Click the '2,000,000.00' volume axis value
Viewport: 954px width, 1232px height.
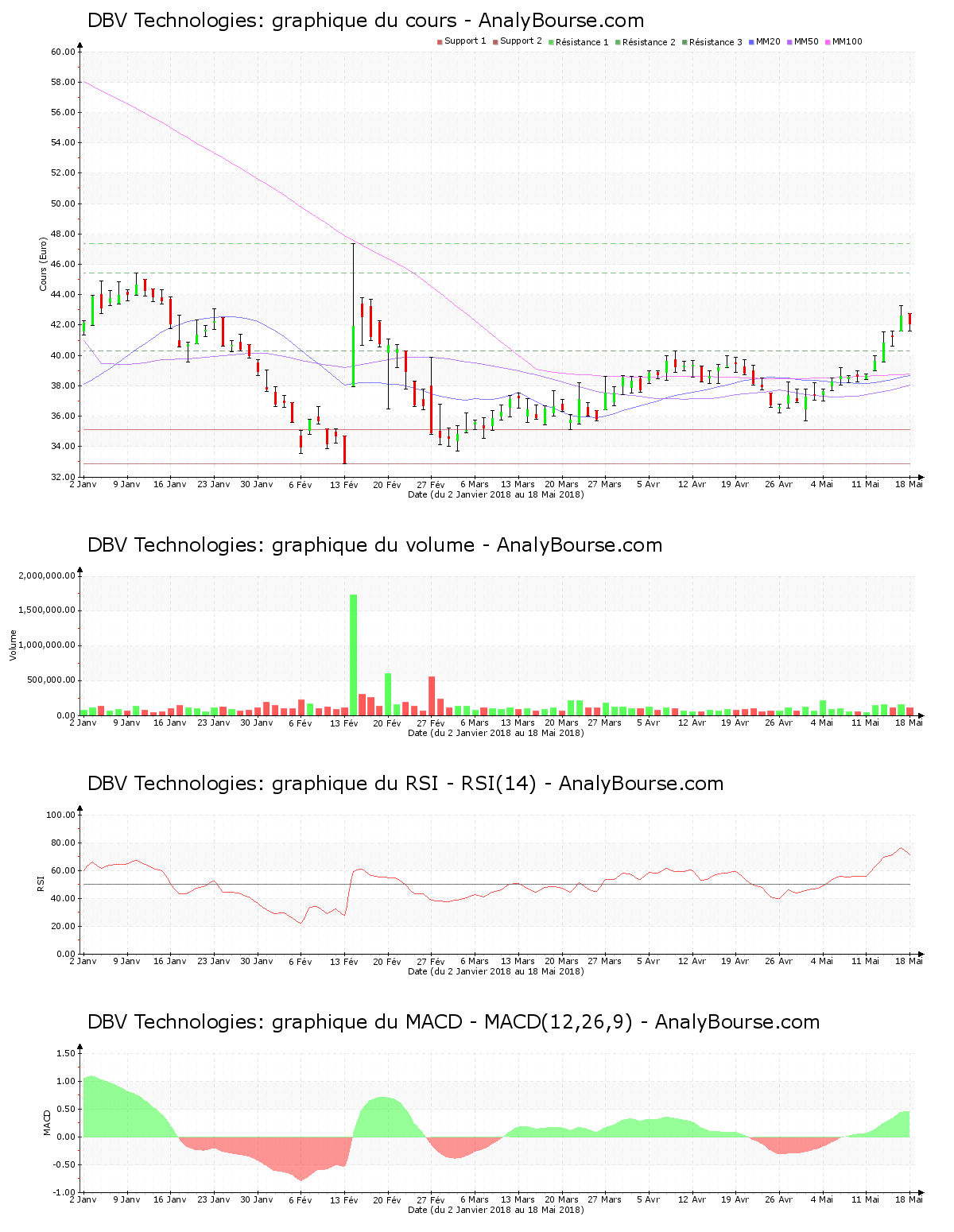[x=47, y=575]
